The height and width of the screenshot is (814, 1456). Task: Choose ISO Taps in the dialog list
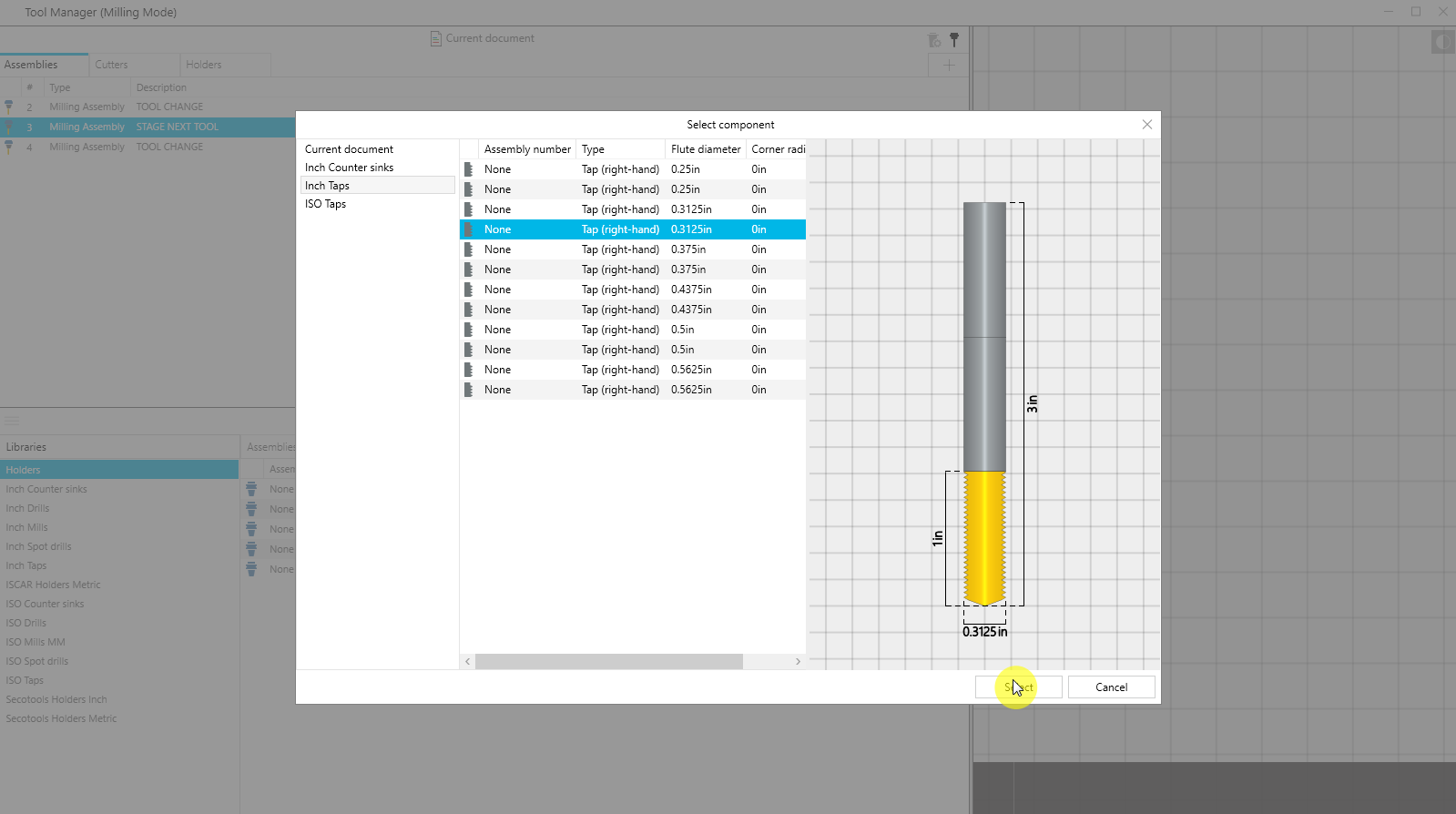[x=325, y=204]
